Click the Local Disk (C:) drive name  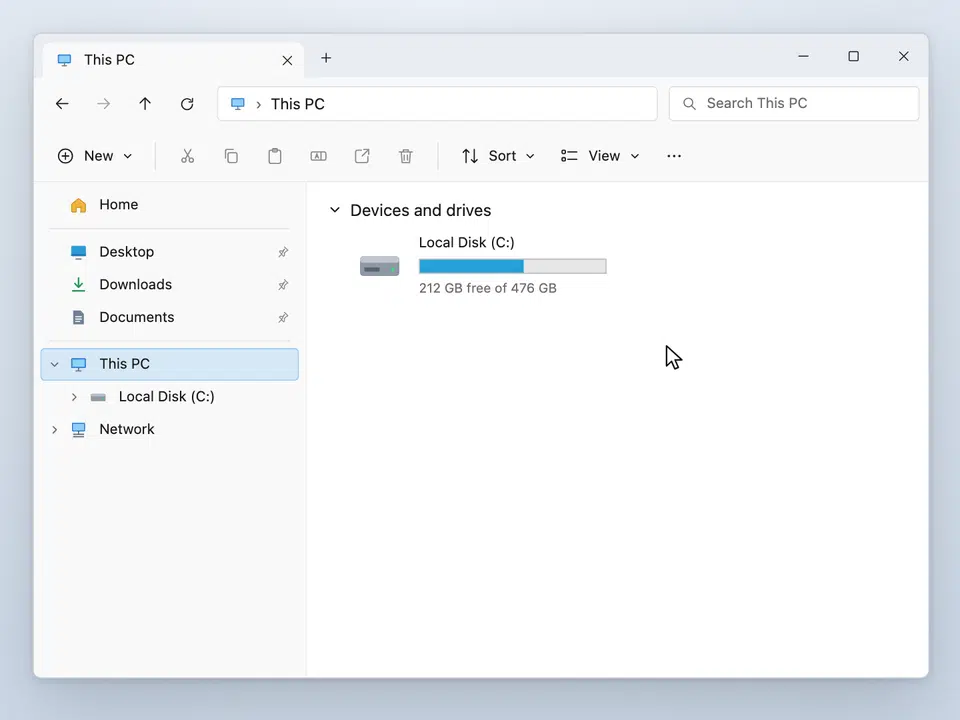coord(467,242)
